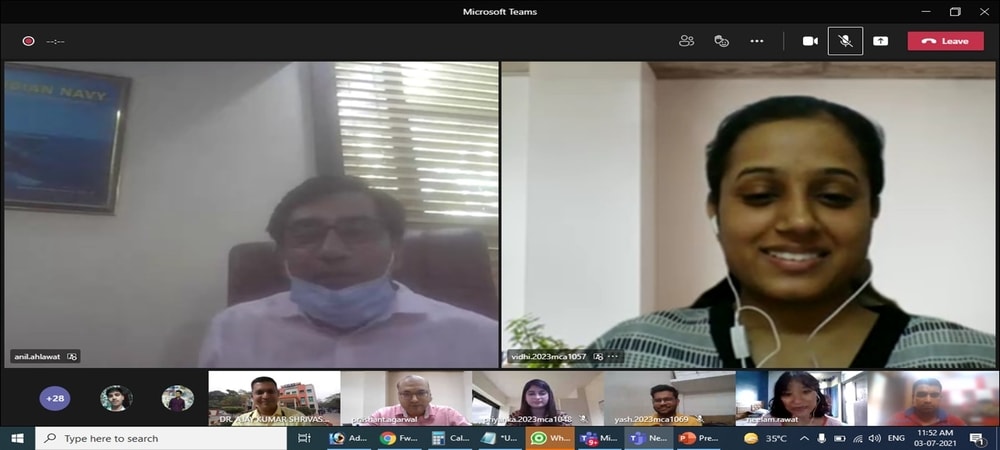Unmute the microphone
Viewport: 1000px width, 450px height.
coord(845,41)
